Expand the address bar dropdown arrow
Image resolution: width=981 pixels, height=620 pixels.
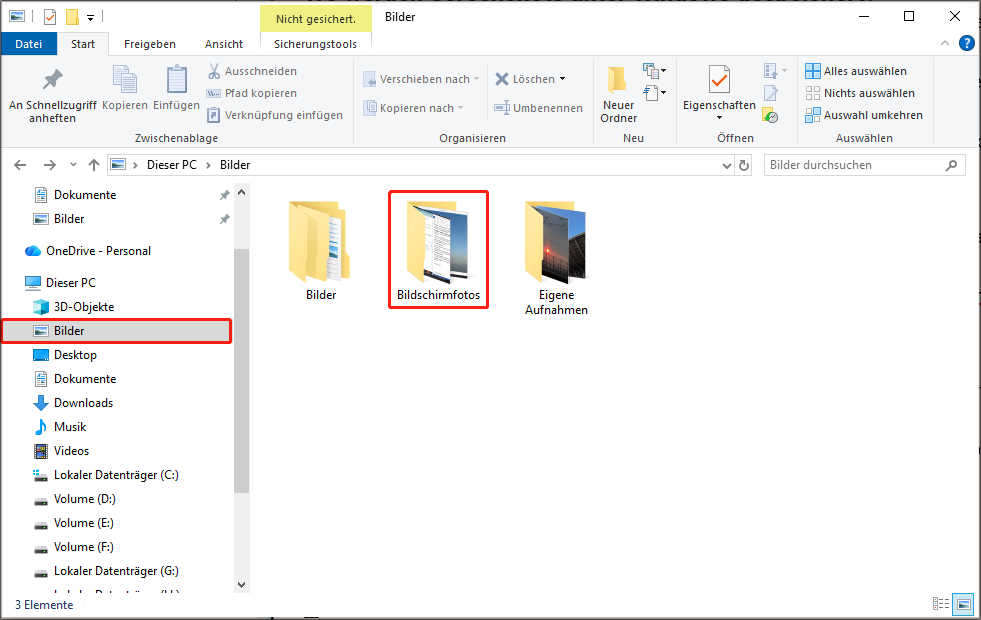pos(727,165)
